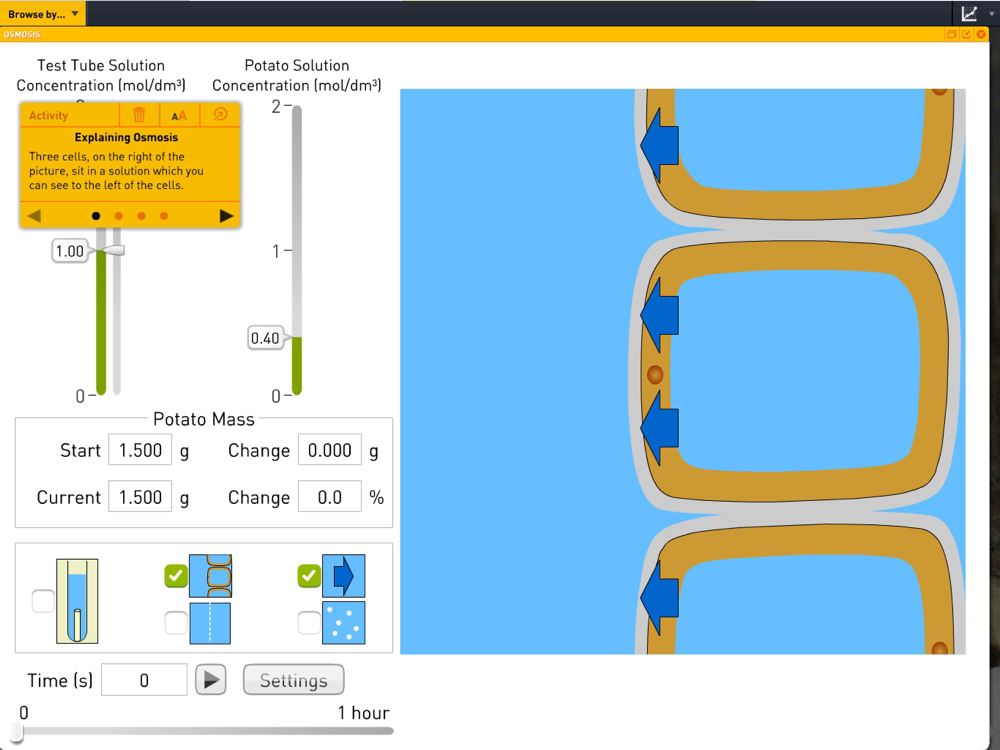The width and height of the screenshot is (1000, 750).
Task: Click the Current potato mass field
Action: pyautogui.click(x=140, y=497)
